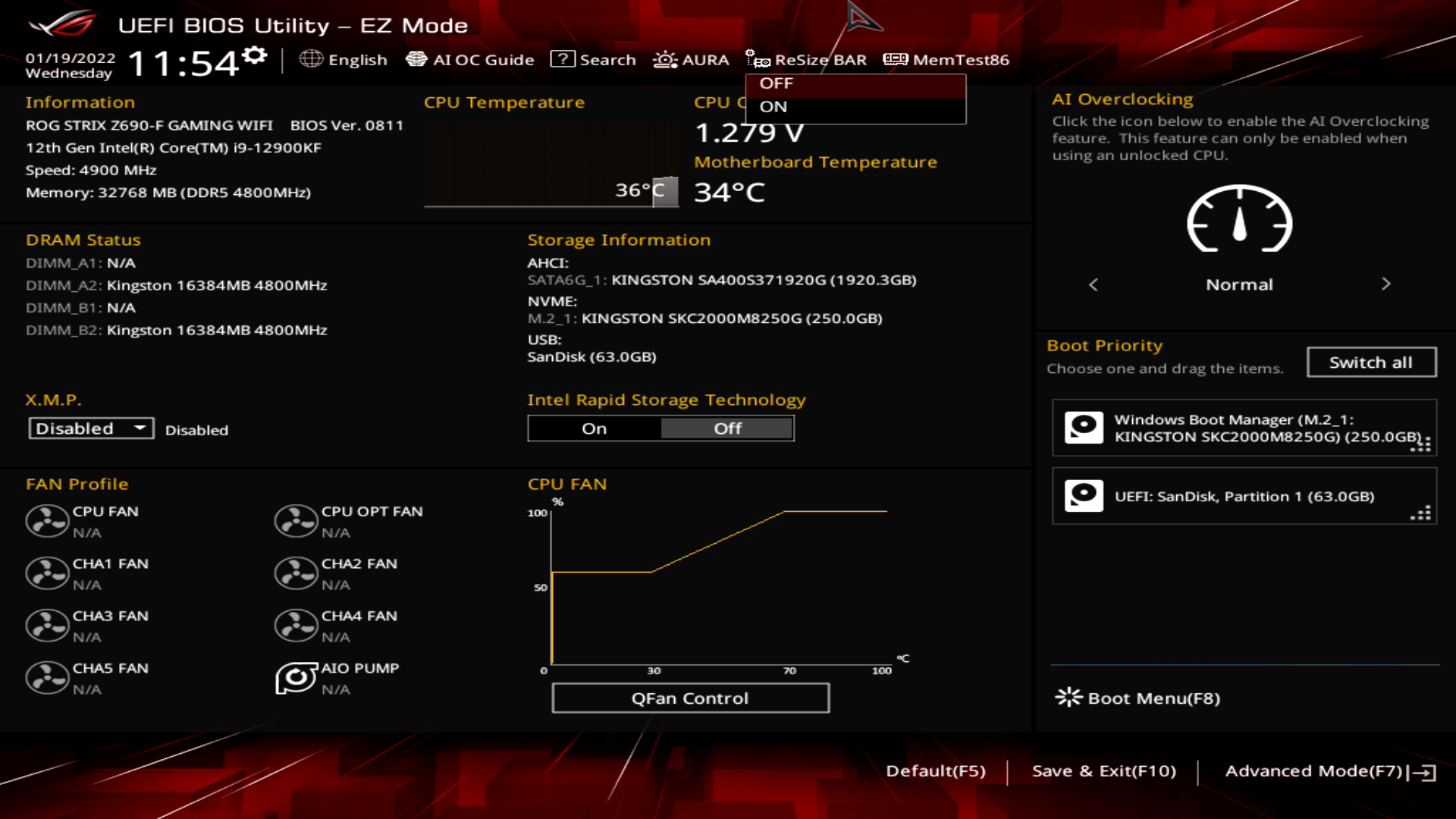Open MemTest86 from the top bar

coord(946,59)
